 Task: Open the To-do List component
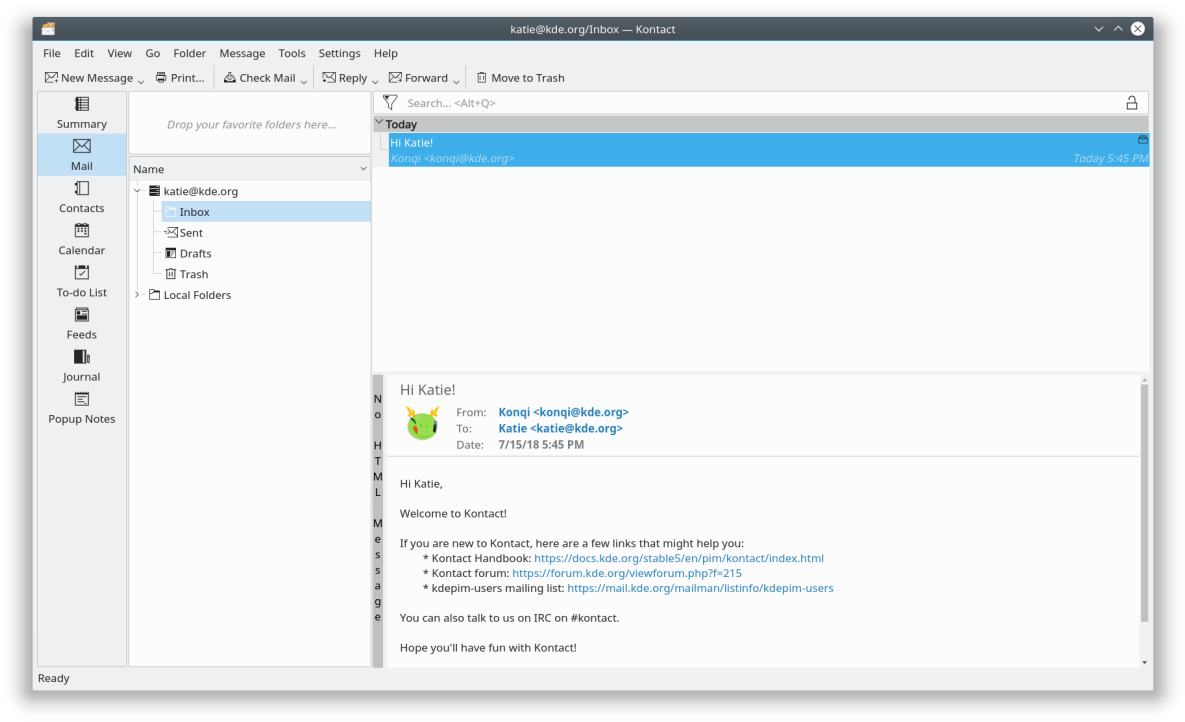point(82,281)
